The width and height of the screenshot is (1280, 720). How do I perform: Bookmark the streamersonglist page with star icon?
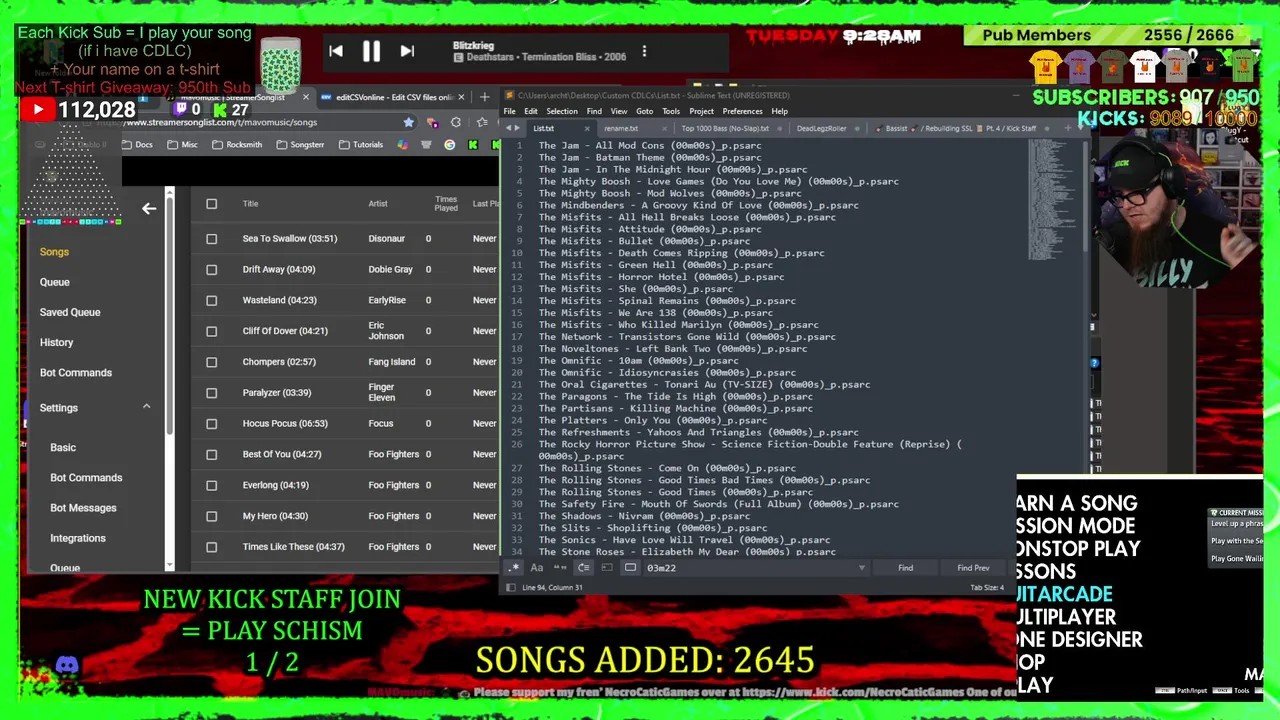tap(408, 122)
